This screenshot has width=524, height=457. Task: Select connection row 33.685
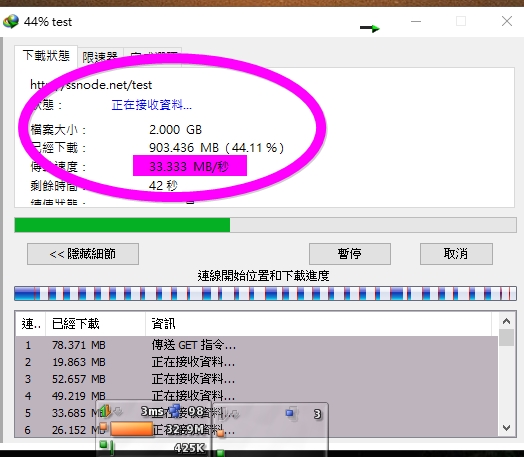(256, 413)
